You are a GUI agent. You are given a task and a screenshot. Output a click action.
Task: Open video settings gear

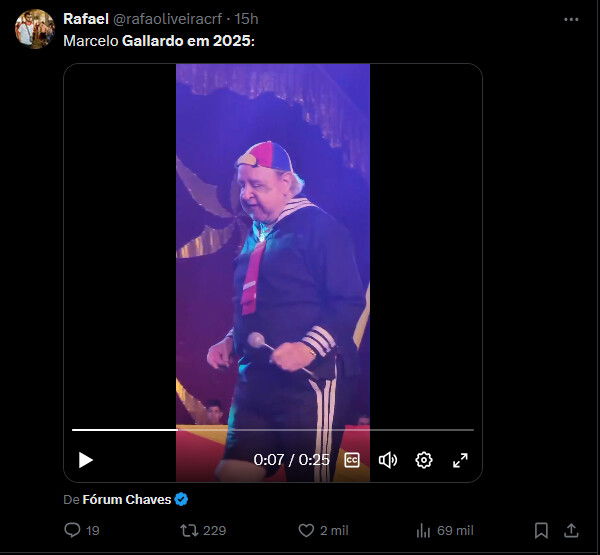click(x=424, y=460)
